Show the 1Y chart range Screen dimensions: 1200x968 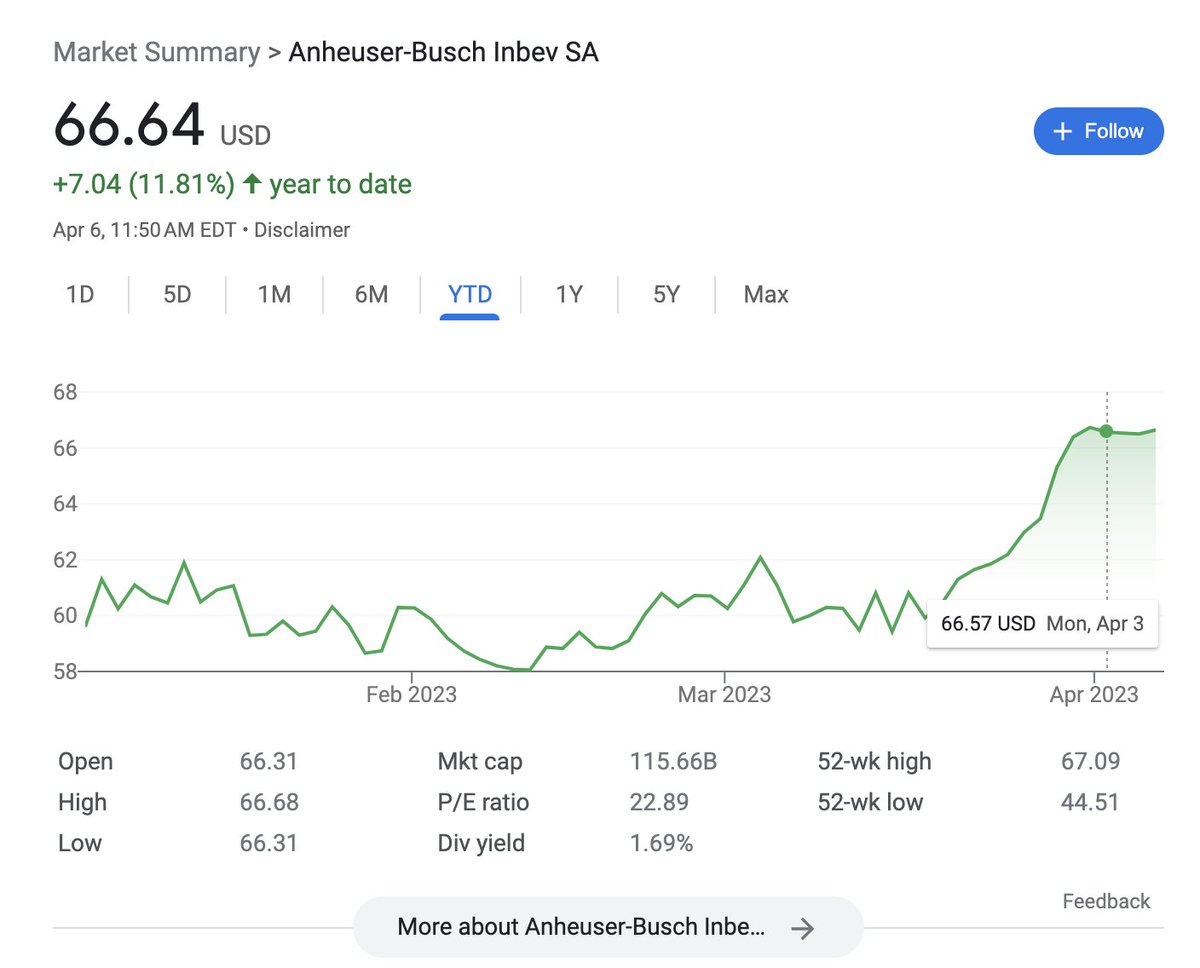coord(569,295)
